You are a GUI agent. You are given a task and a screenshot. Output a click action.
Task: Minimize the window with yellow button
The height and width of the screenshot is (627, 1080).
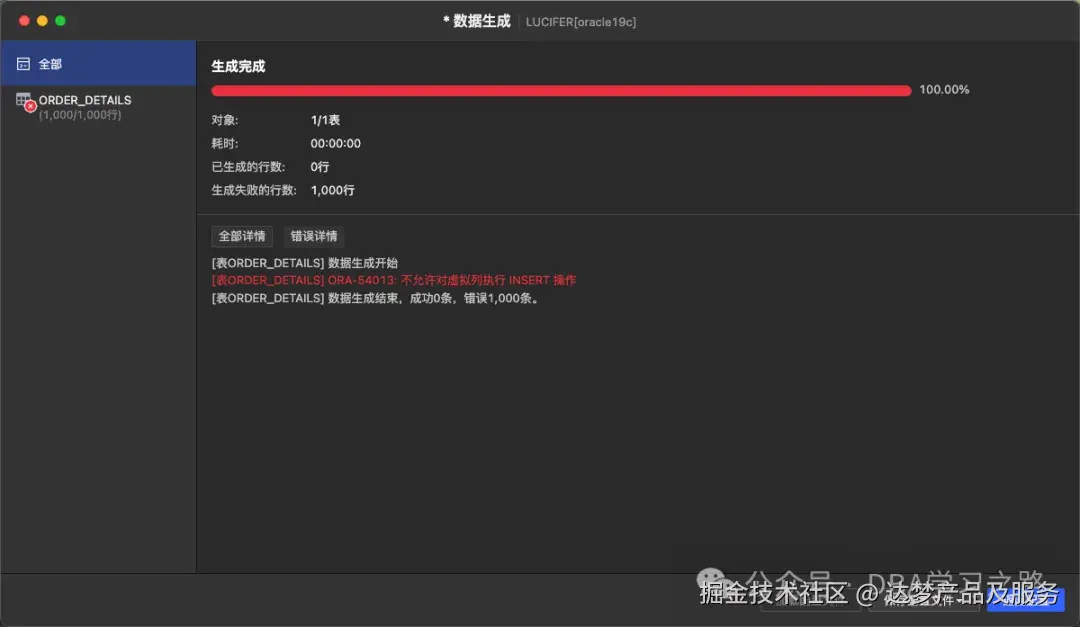(42, 21)
